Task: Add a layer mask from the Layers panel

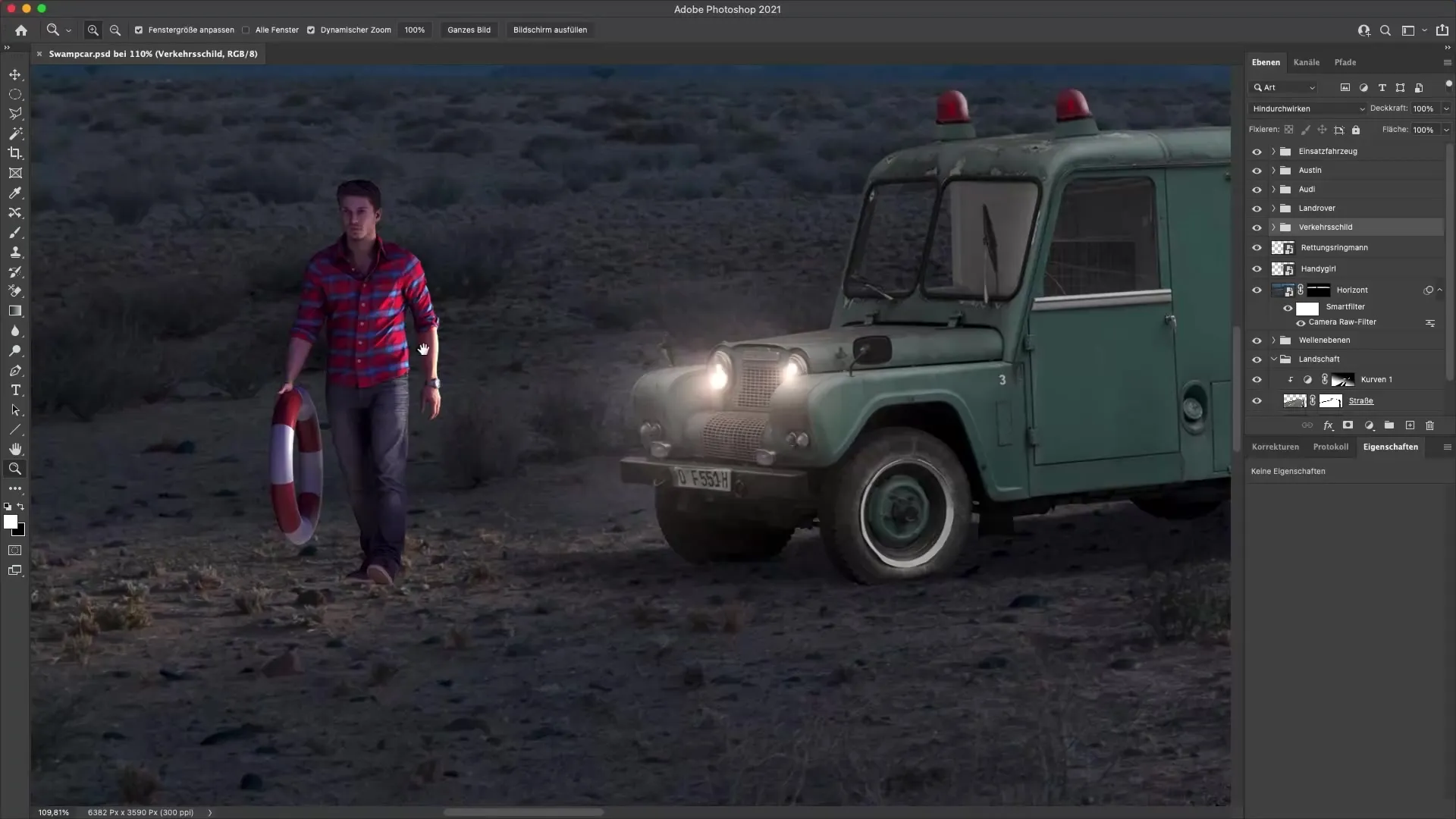Action: click(1348, 425)
